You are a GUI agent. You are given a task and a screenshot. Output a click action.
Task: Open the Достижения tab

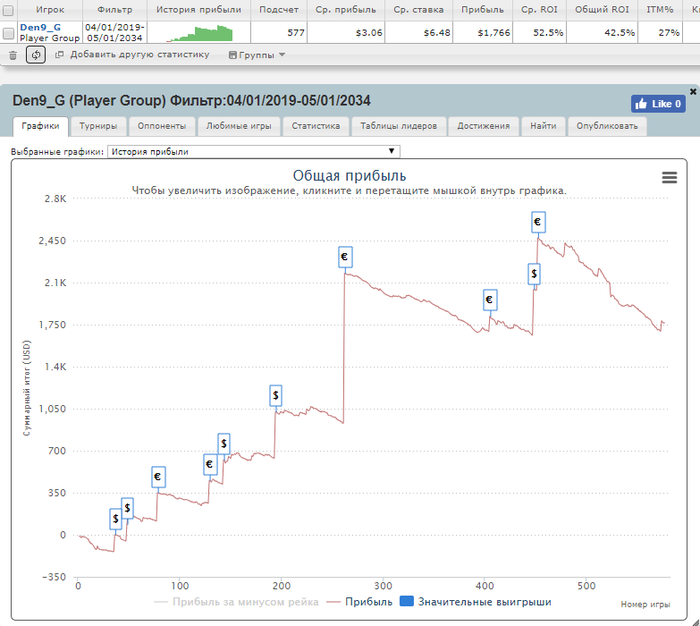click(483, 126)
